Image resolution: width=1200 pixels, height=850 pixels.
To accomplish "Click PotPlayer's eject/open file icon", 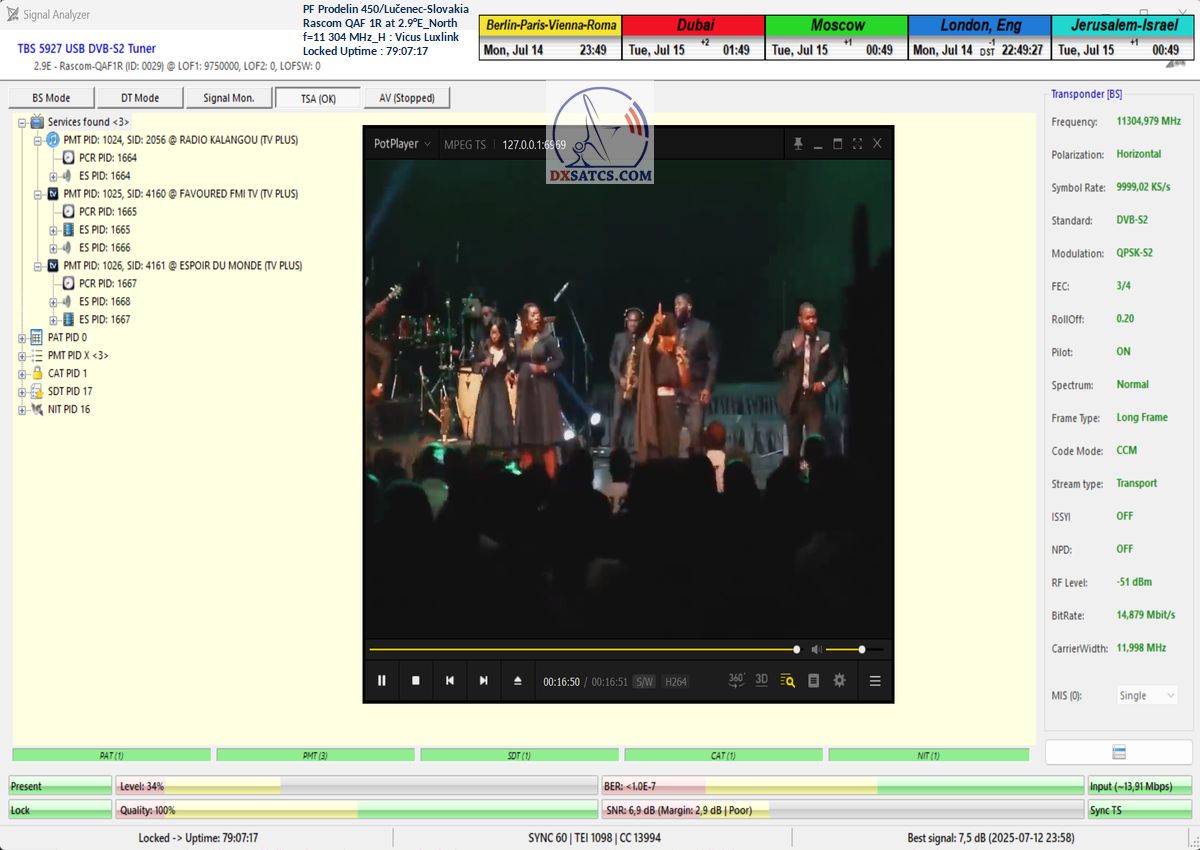I will 518,681.
